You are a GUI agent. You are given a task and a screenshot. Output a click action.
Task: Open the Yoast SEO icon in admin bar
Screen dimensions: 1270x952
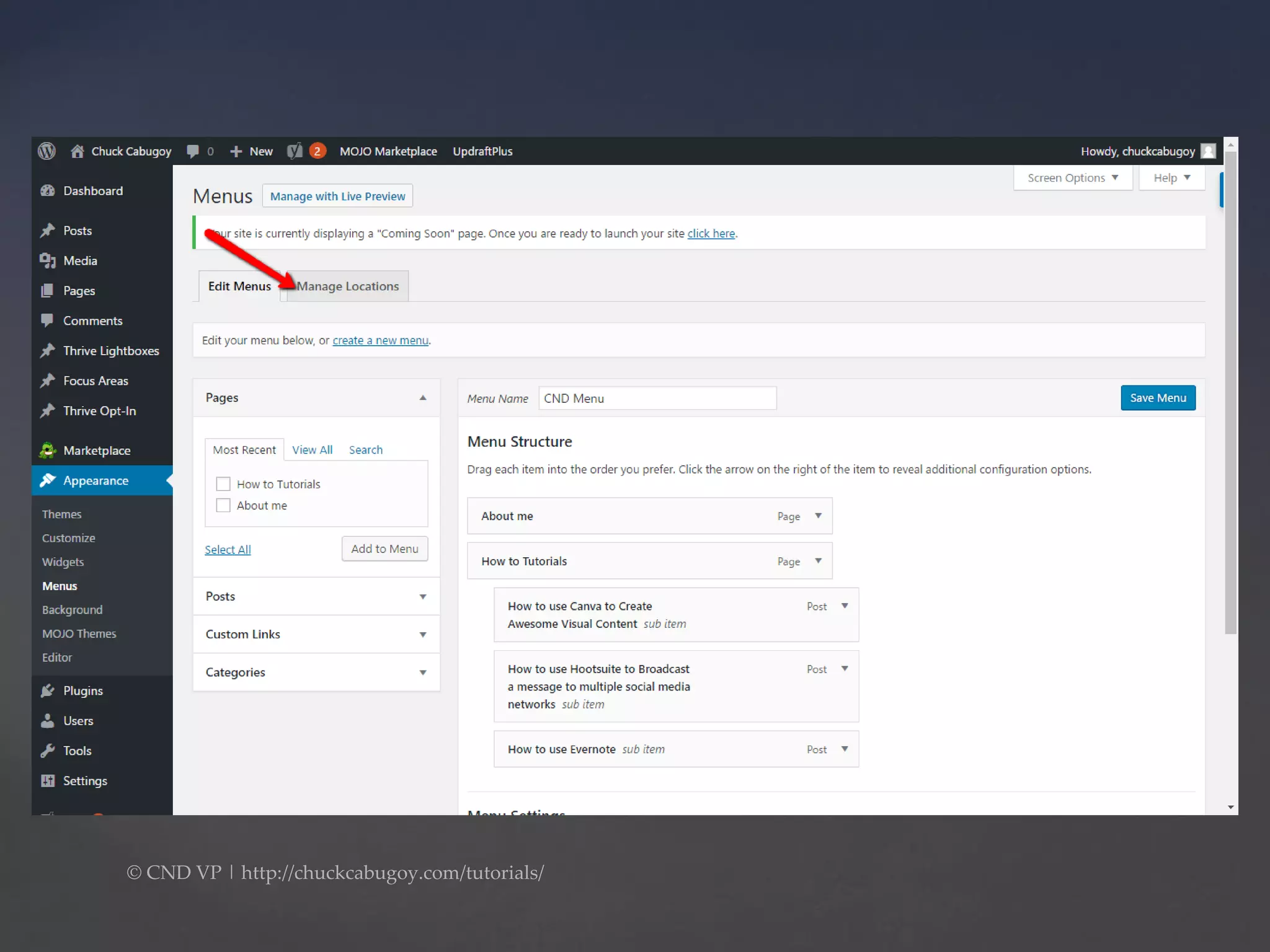pyautogui.click(x=295, y=151)
